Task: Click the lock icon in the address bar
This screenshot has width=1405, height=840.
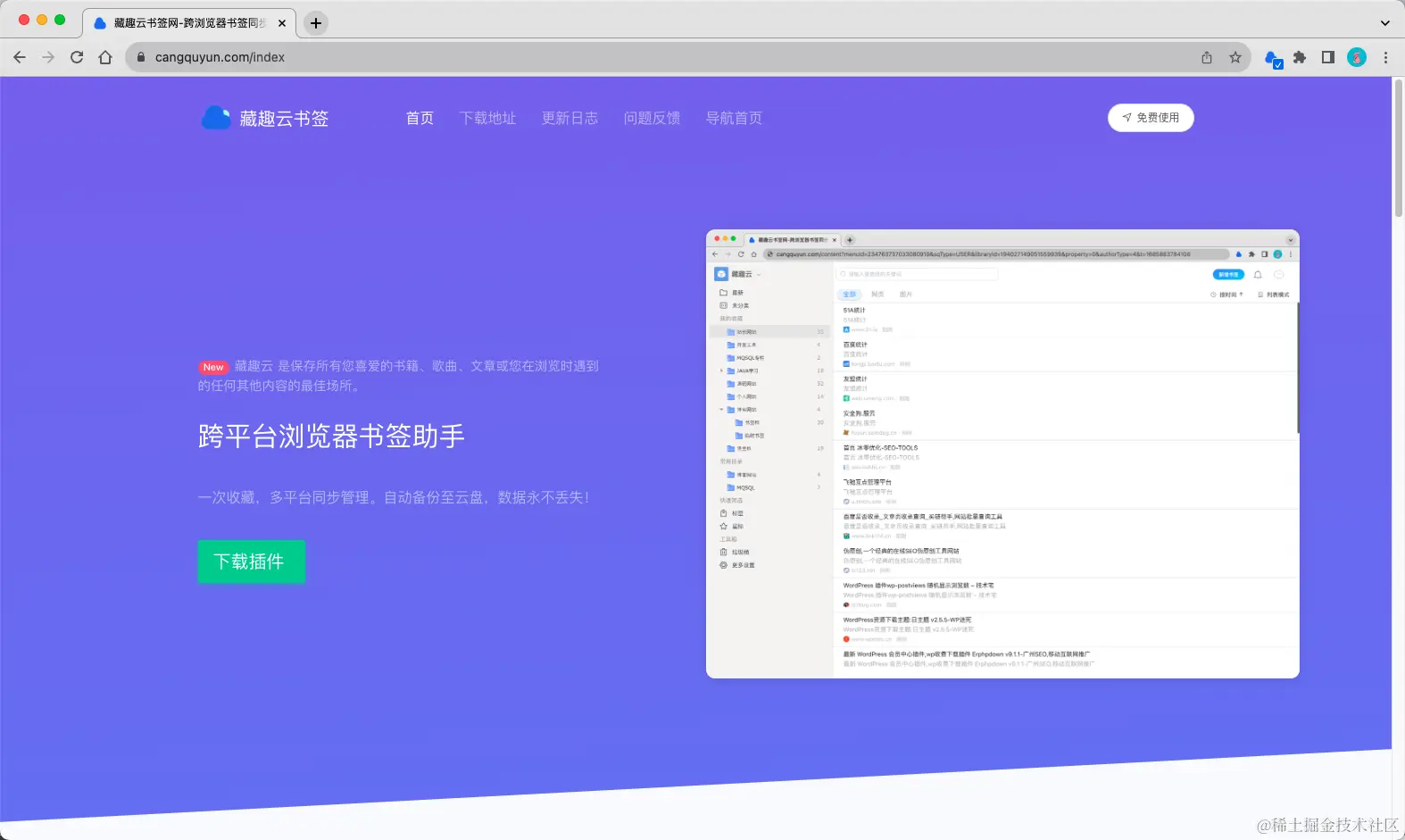Action: click(141, 57)
